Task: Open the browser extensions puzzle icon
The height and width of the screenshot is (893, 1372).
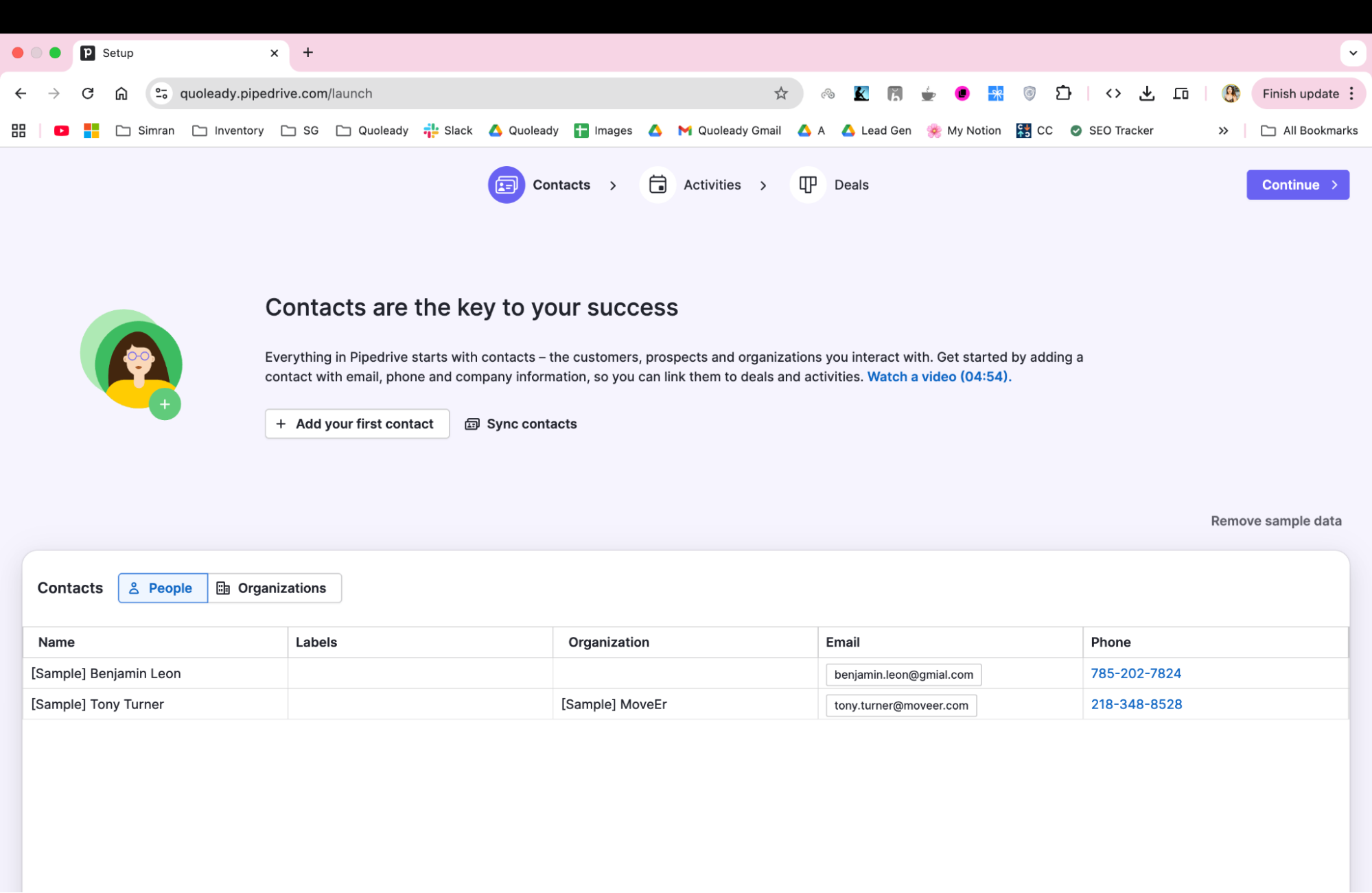Action: click(1063, 93)
